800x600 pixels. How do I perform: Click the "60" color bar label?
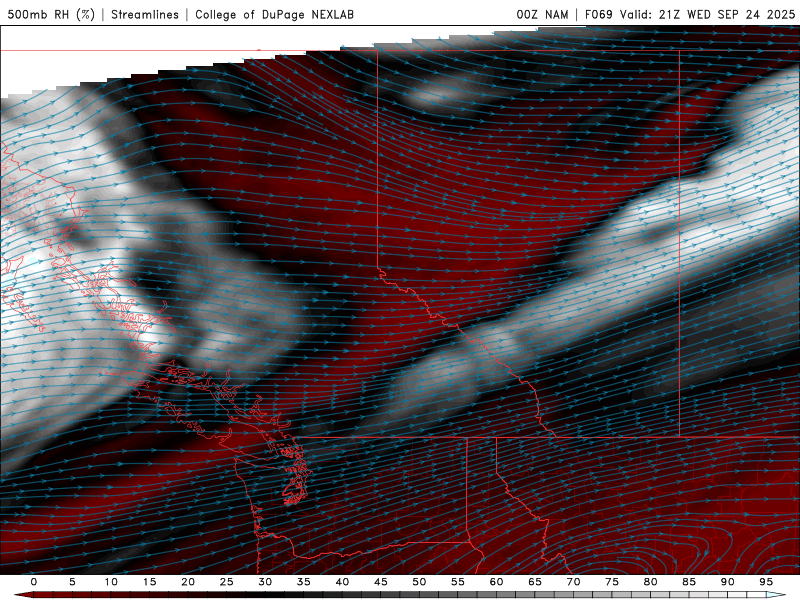pos(496,582)
